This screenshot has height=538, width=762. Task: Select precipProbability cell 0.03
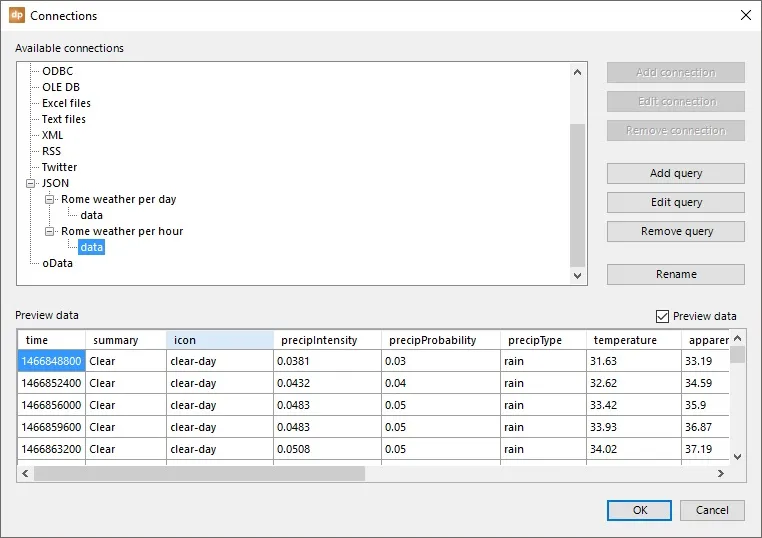pyautogui.click(x=441, y=361)
